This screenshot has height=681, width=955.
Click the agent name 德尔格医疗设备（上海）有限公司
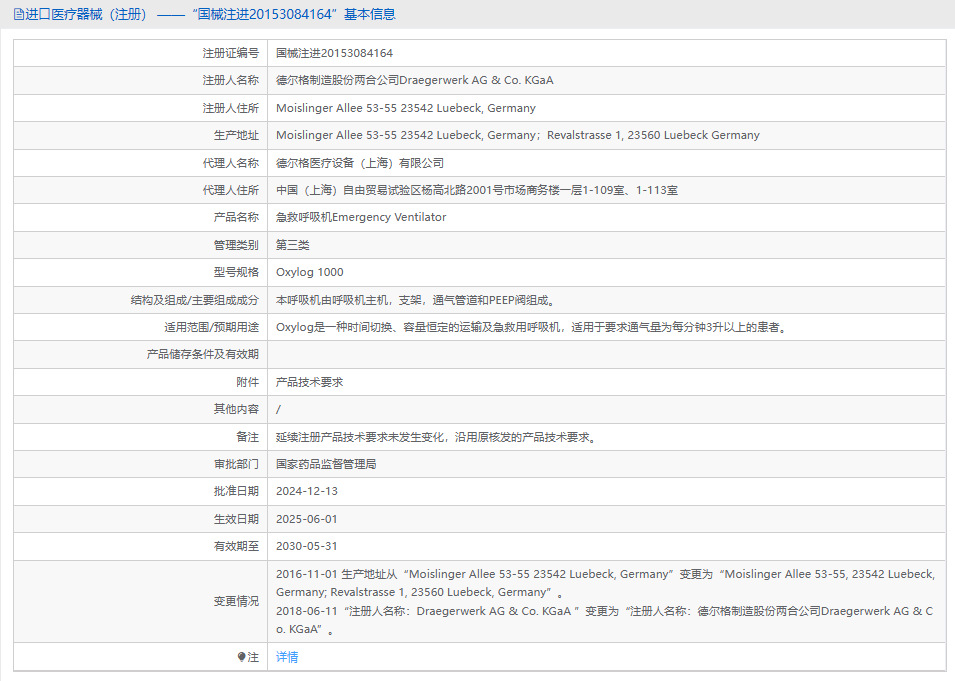tap(359, 163)
